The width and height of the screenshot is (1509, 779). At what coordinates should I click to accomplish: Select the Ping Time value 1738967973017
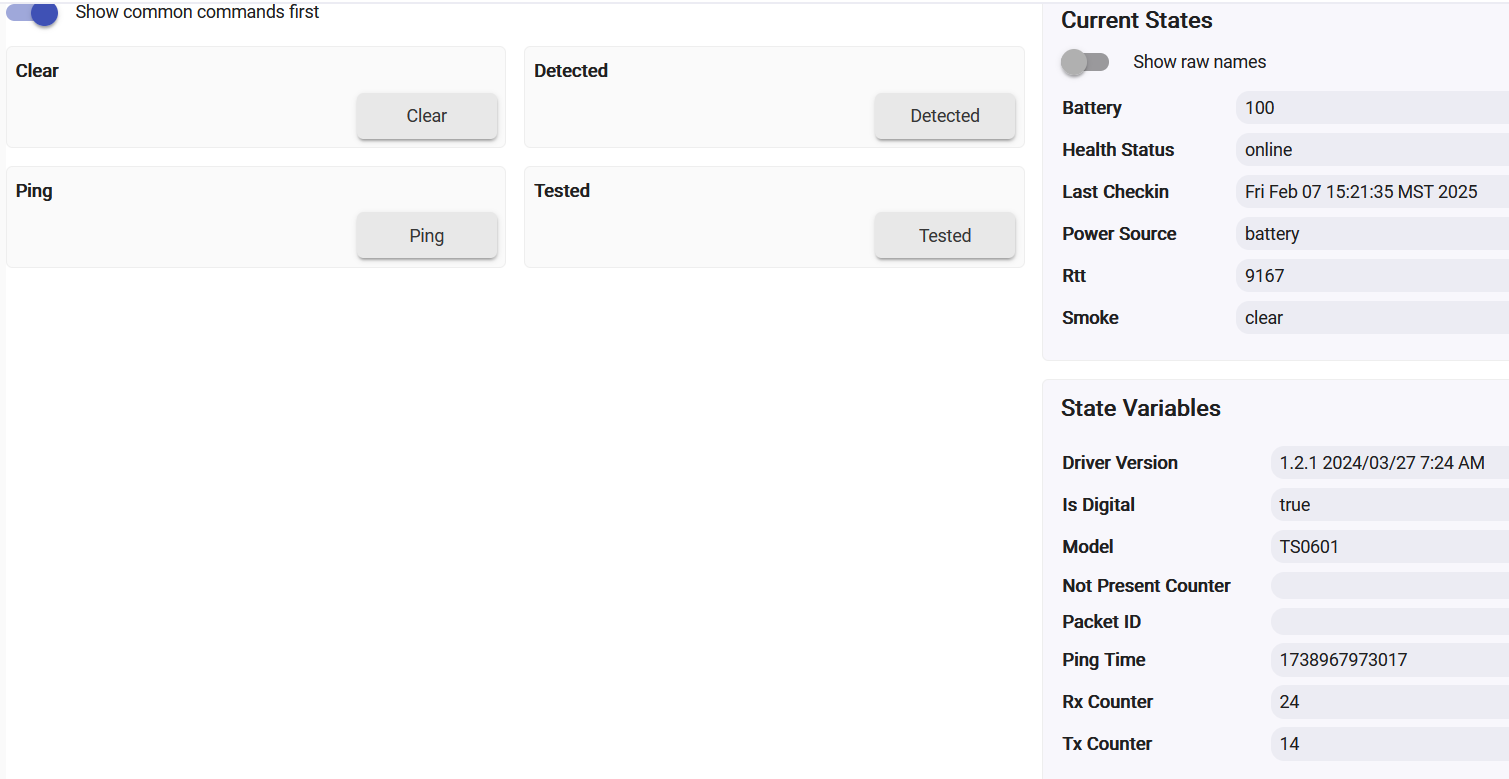pyautogui.click(x=1390, y=660)
